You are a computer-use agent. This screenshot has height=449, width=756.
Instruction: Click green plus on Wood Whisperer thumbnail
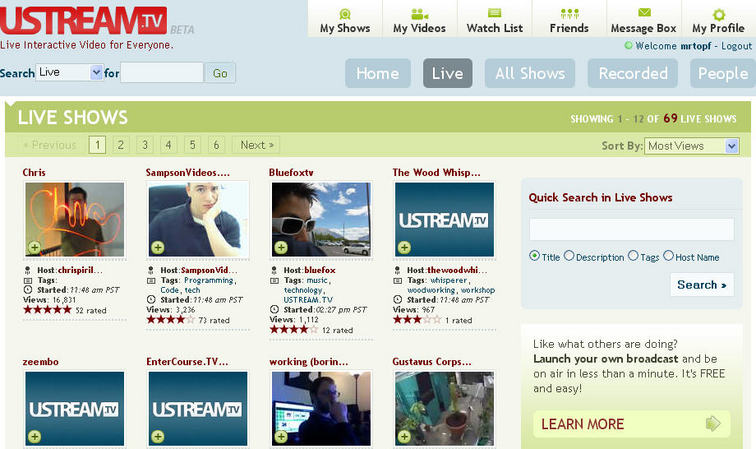pyautogui.click(x=405, y=247)
